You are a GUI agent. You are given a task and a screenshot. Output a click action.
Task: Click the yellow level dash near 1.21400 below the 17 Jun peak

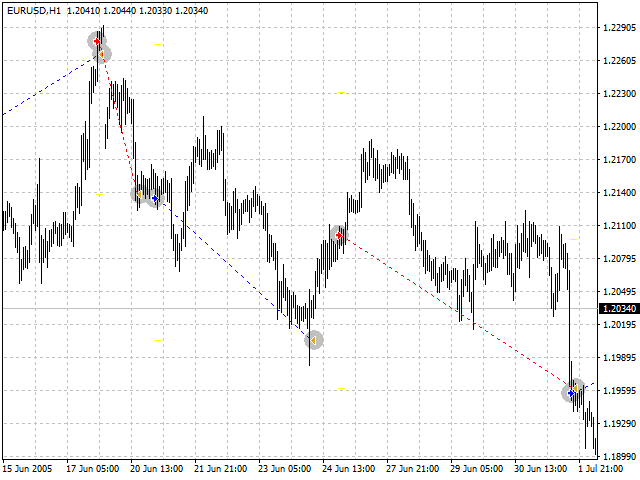tap(100, 195)
